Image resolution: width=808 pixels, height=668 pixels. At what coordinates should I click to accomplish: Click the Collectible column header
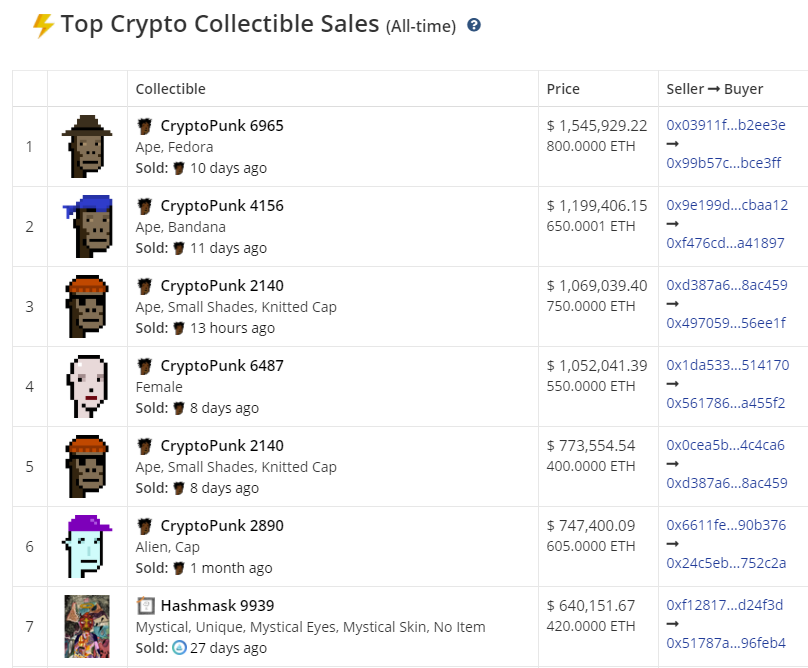pyautogui.click(x=170, y=89)
